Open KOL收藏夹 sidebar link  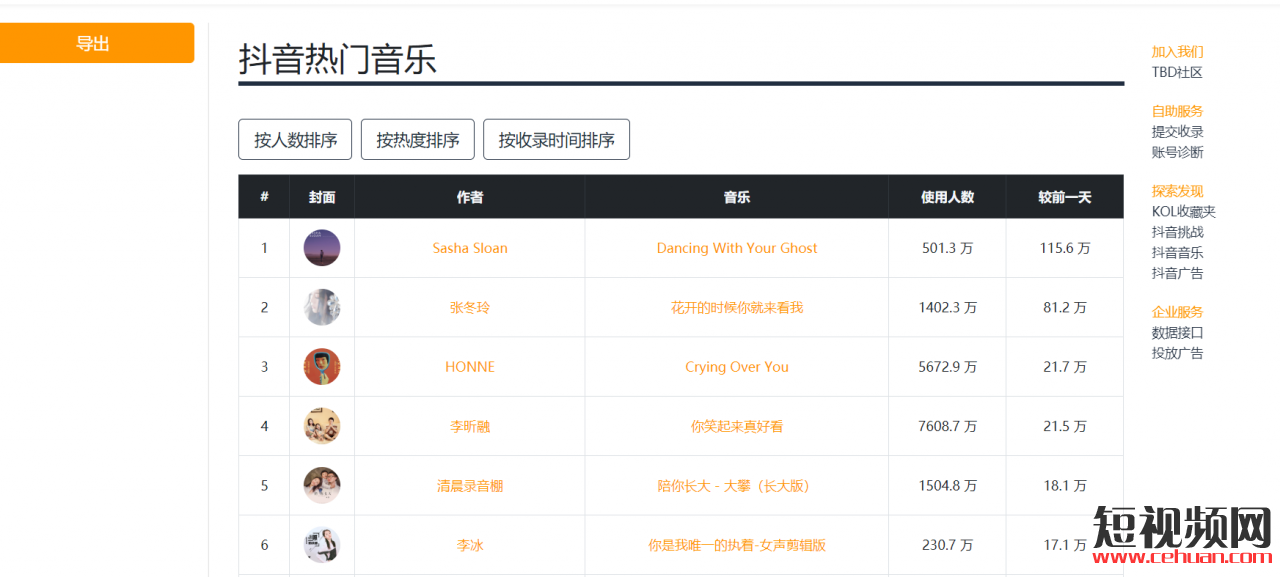pos(1183,211)
